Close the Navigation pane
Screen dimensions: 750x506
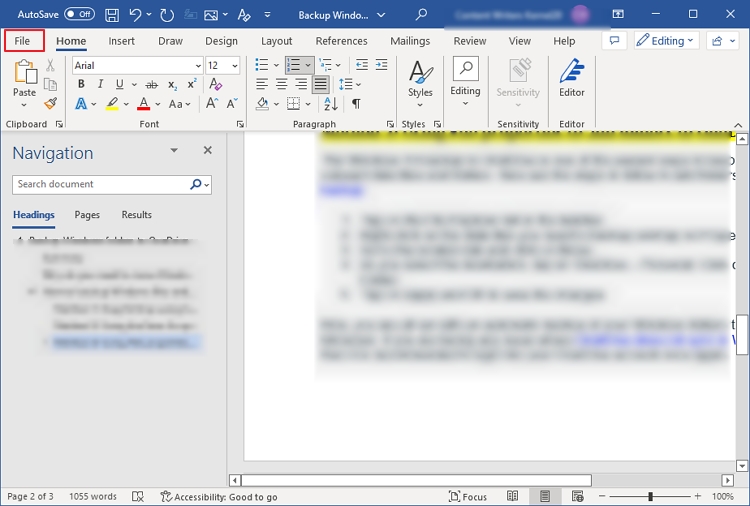pyautogui.click(x=208, y=150)
